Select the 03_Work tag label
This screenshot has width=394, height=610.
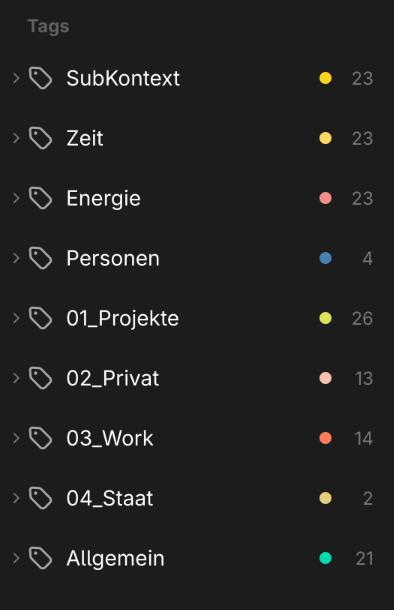[x=110, y=438]
